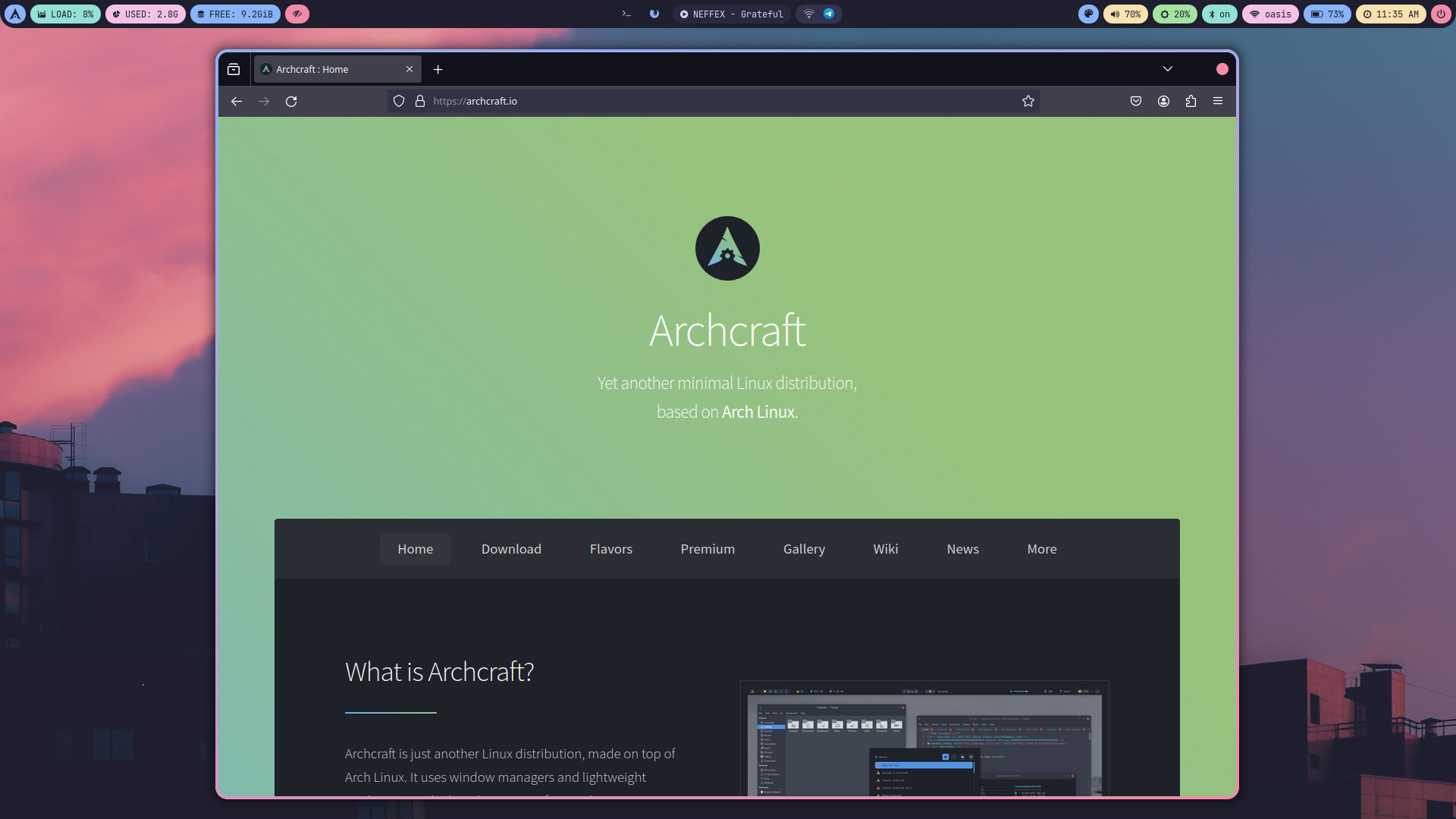Click the site padlock security icon

coord(420,101)
